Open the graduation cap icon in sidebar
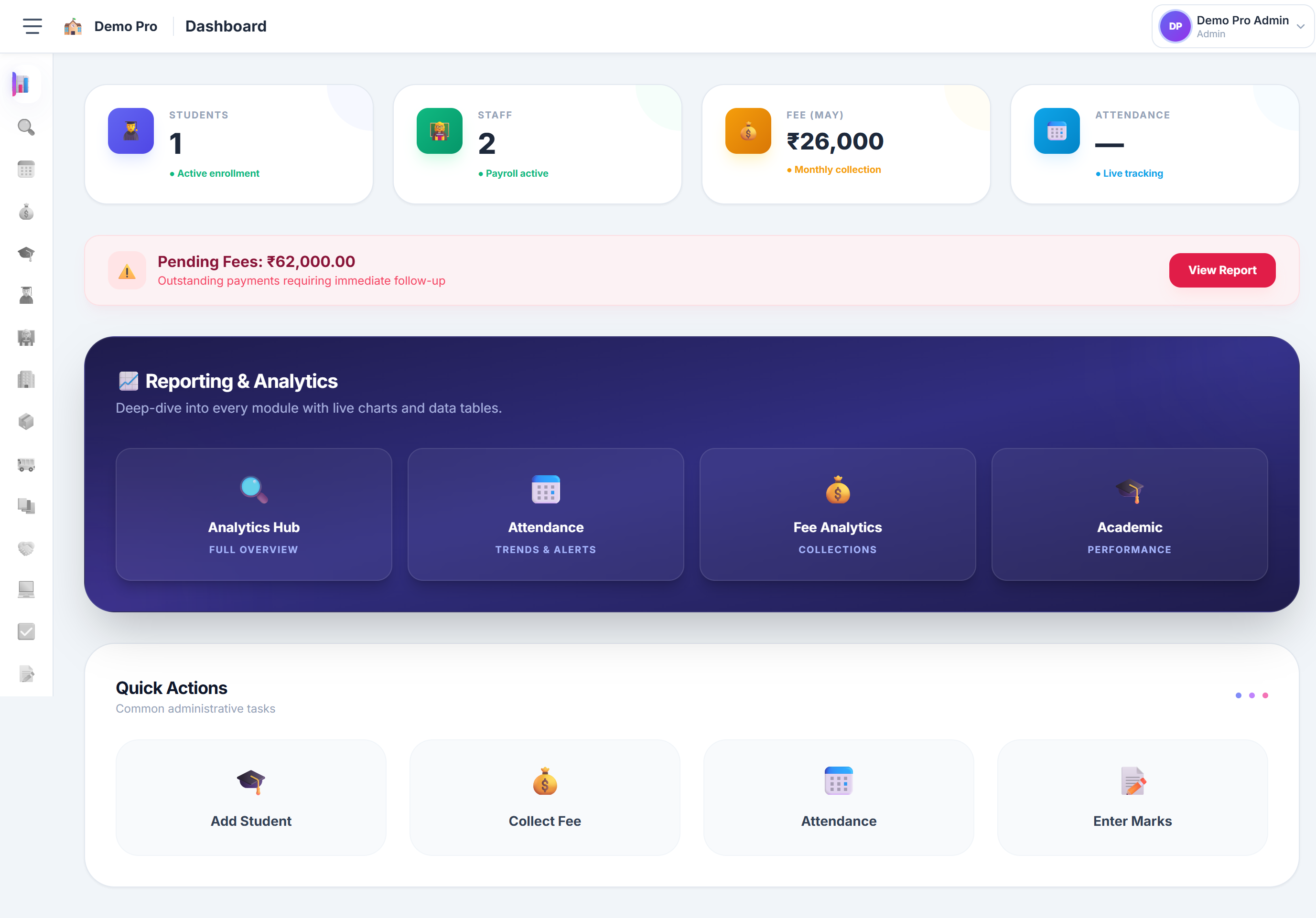This screenshot has height=918, width=1316. [26, 253]
